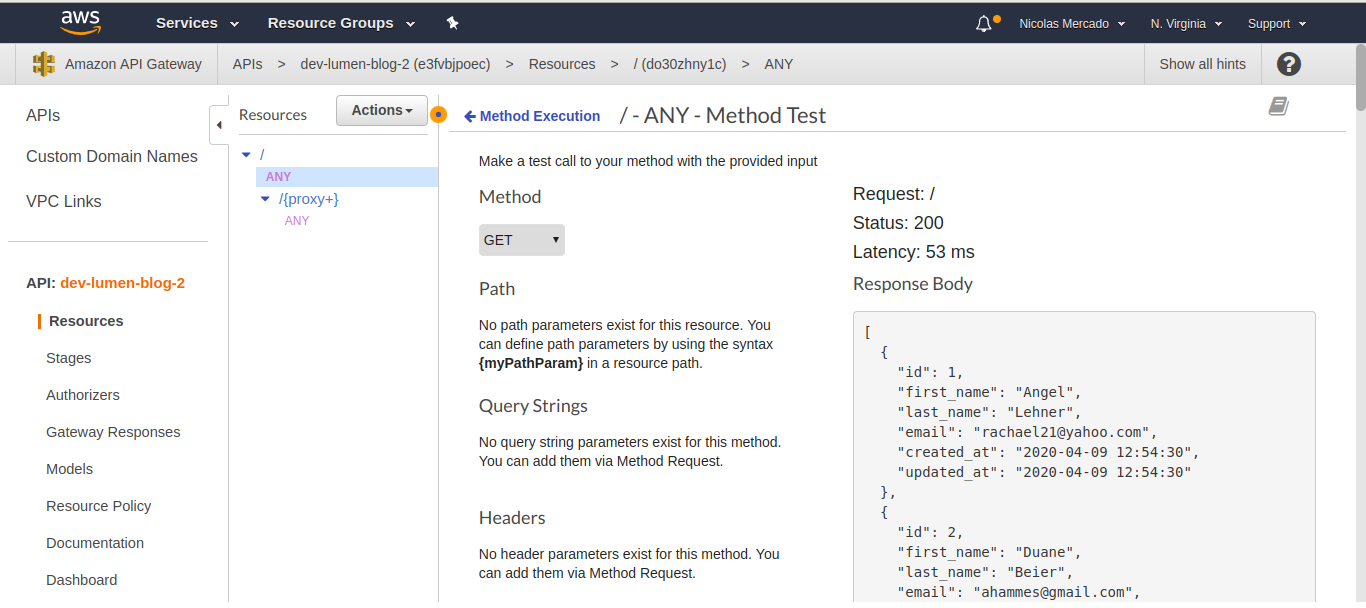
Task: Go back via Method Execution link
Action: pyautogui.click(x=532, y=116)
